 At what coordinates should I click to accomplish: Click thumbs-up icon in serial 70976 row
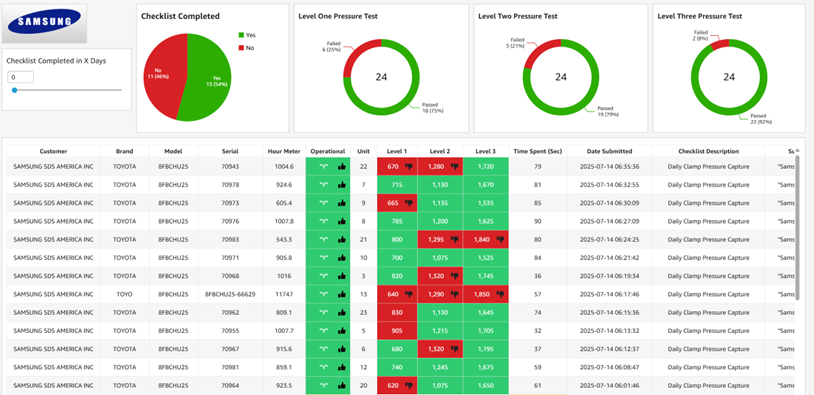tap(342, 221)
